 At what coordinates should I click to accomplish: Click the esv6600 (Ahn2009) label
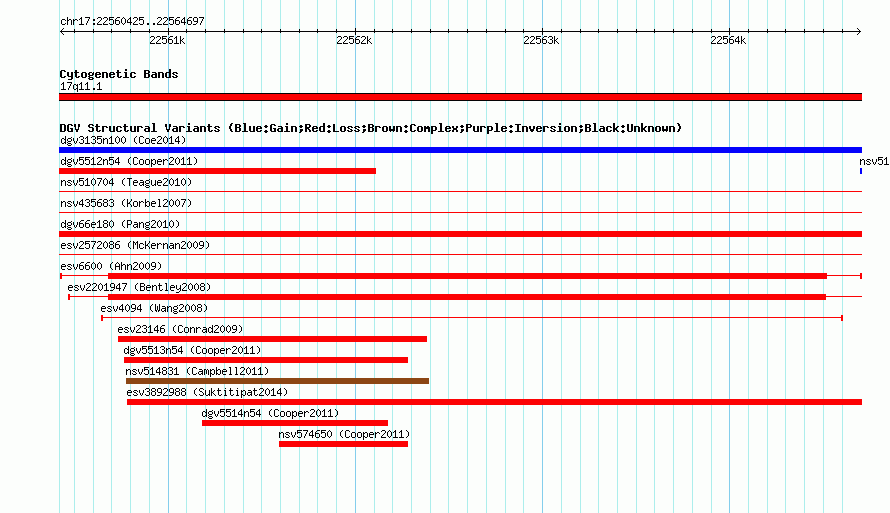[111, 266]
